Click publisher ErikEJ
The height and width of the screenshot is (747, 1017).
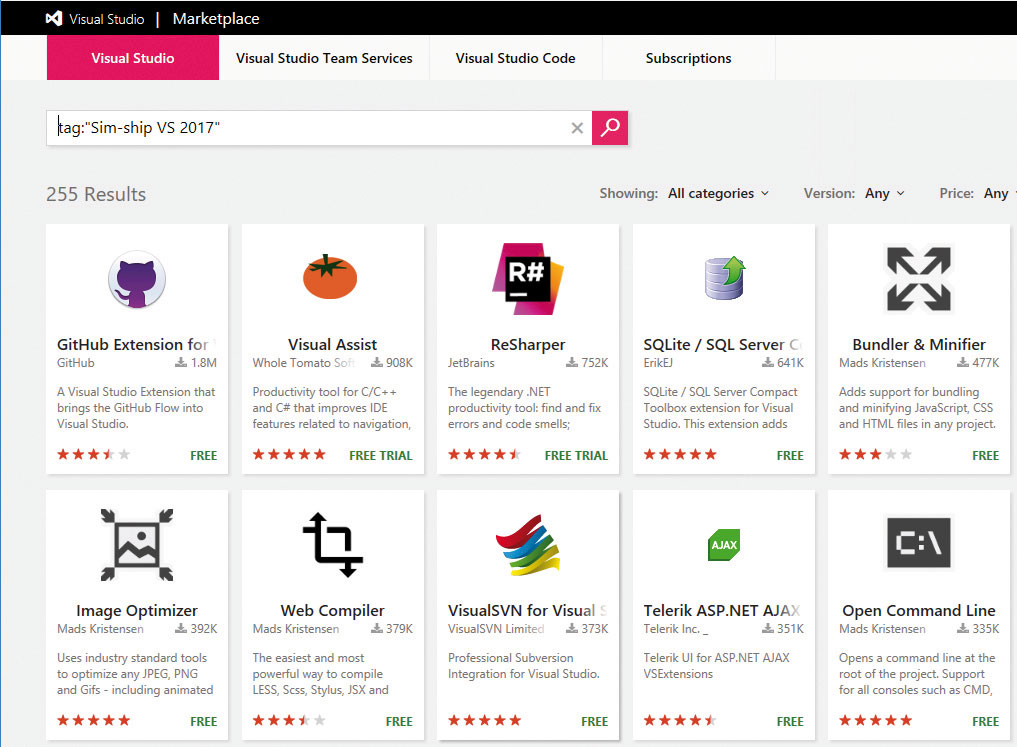[658, 362]
